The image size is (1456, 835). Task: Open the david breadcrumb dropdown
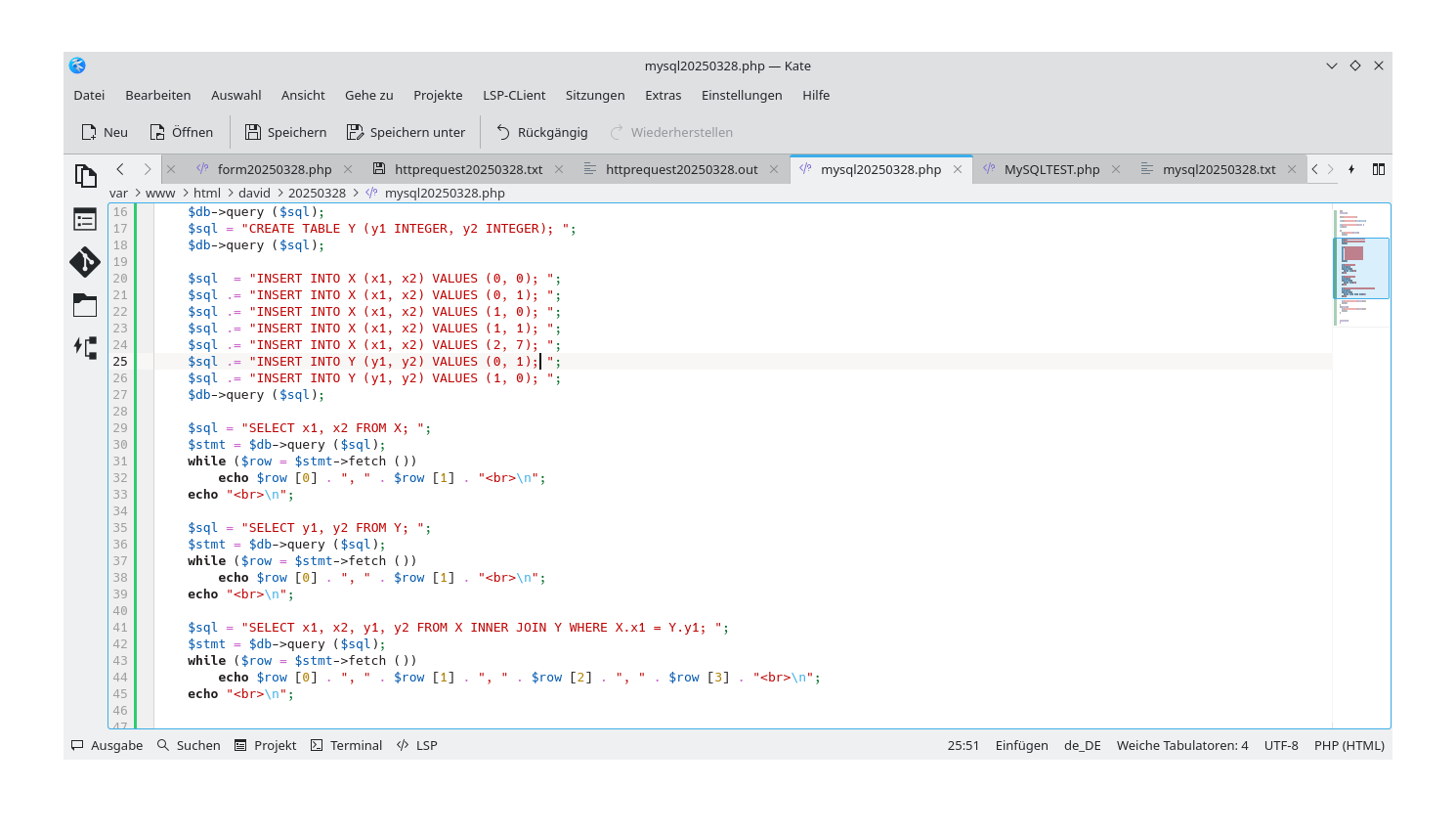pos(252,193)
